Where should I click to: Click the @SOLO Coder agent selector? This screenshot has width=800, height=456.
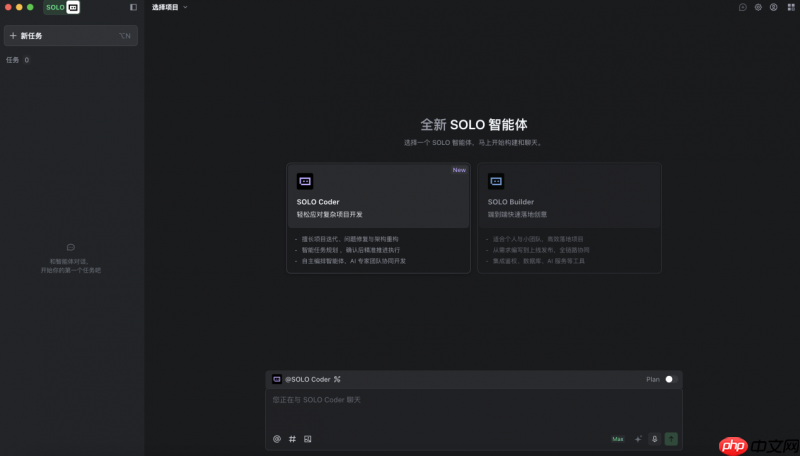pyautogui.click(x=308, y=379)
